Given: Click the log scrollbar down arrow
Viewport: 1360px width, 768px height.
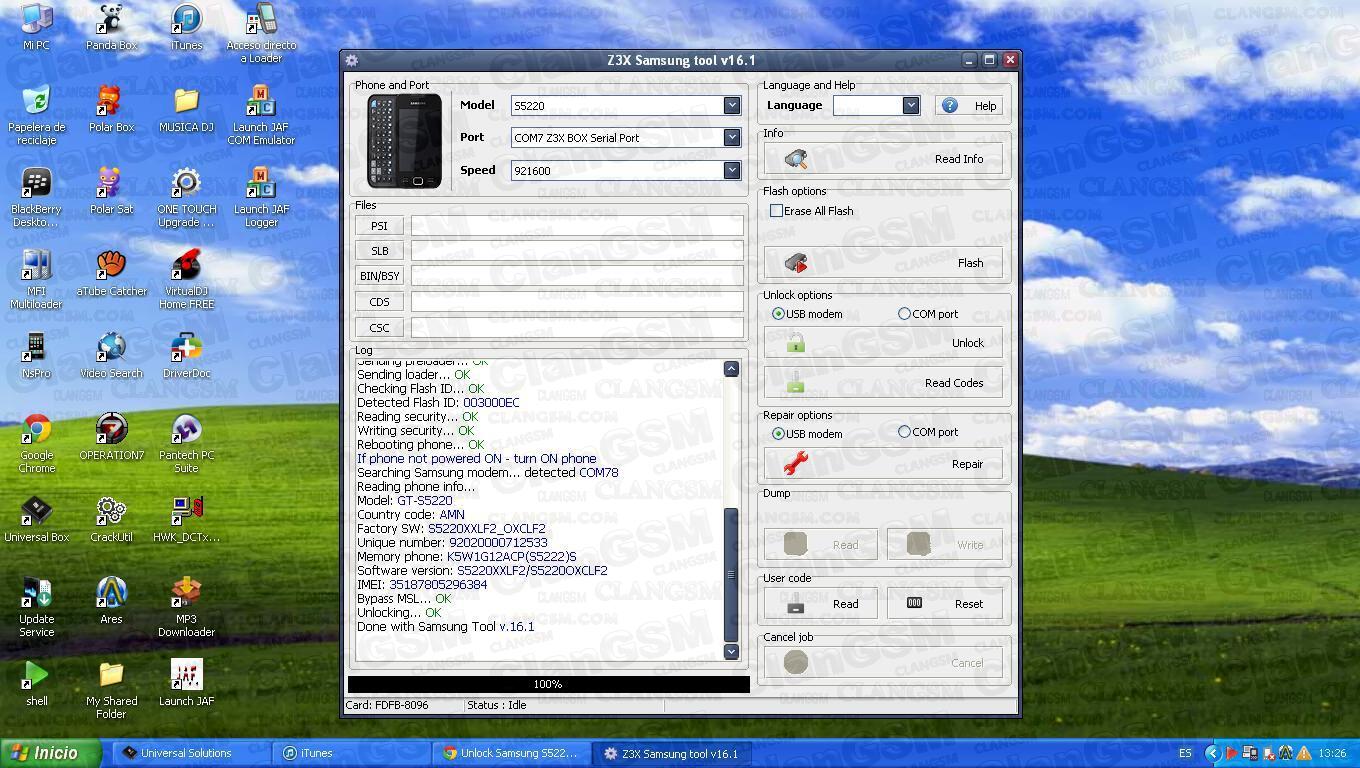Looking at the screenshot, I should click(x=731, y=651).
